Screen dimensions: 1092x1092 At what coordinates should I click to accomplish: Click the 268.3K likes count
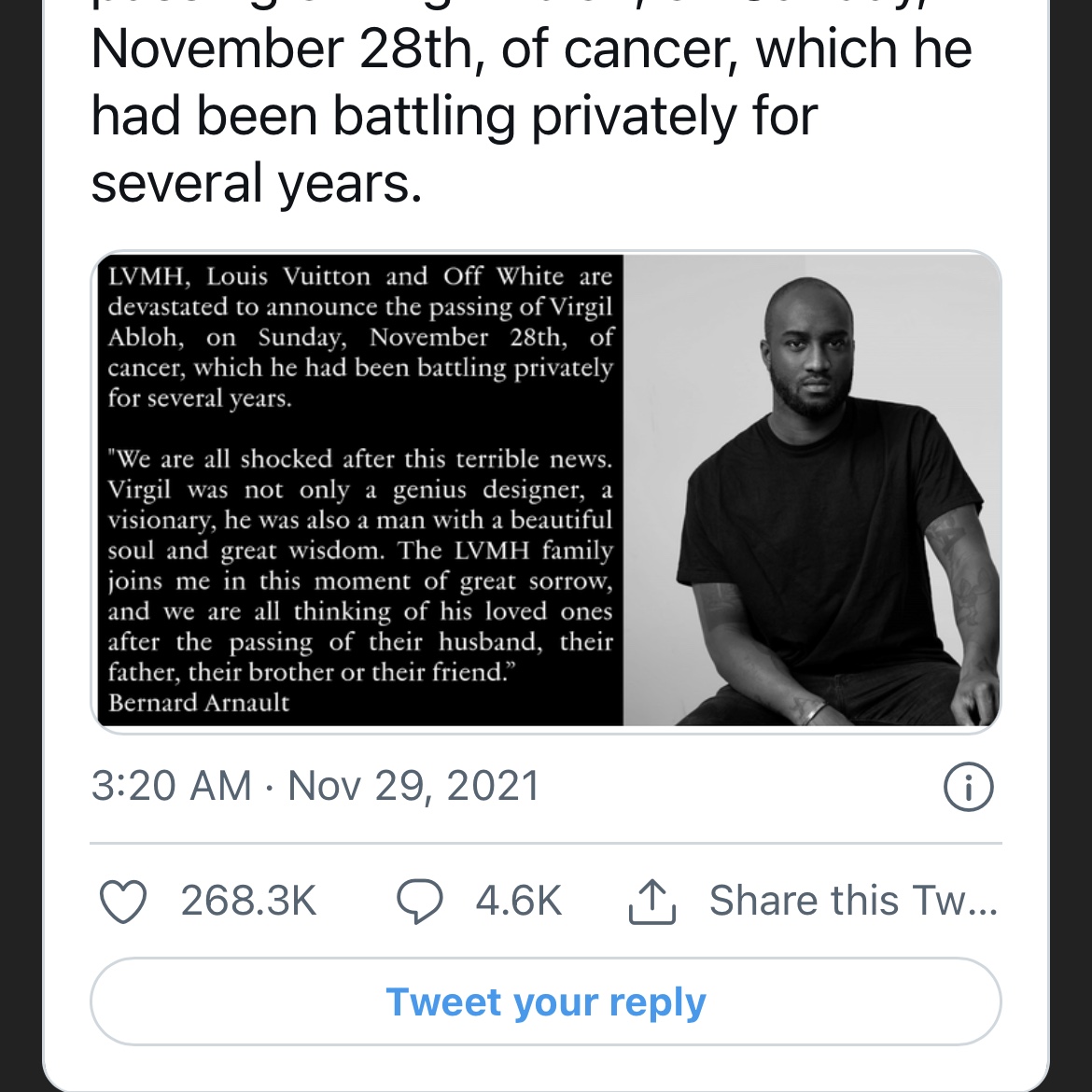click(248, 901)
